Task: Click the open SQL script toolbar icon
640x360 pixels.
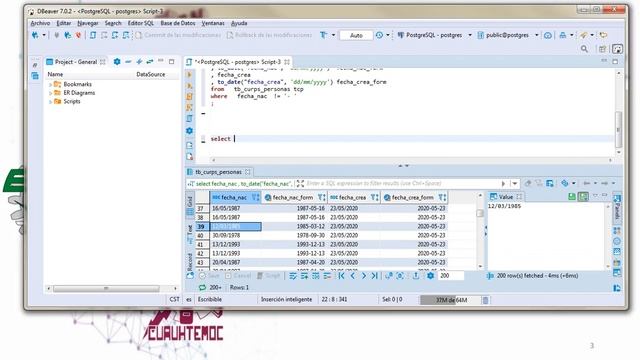Action: 93,35
